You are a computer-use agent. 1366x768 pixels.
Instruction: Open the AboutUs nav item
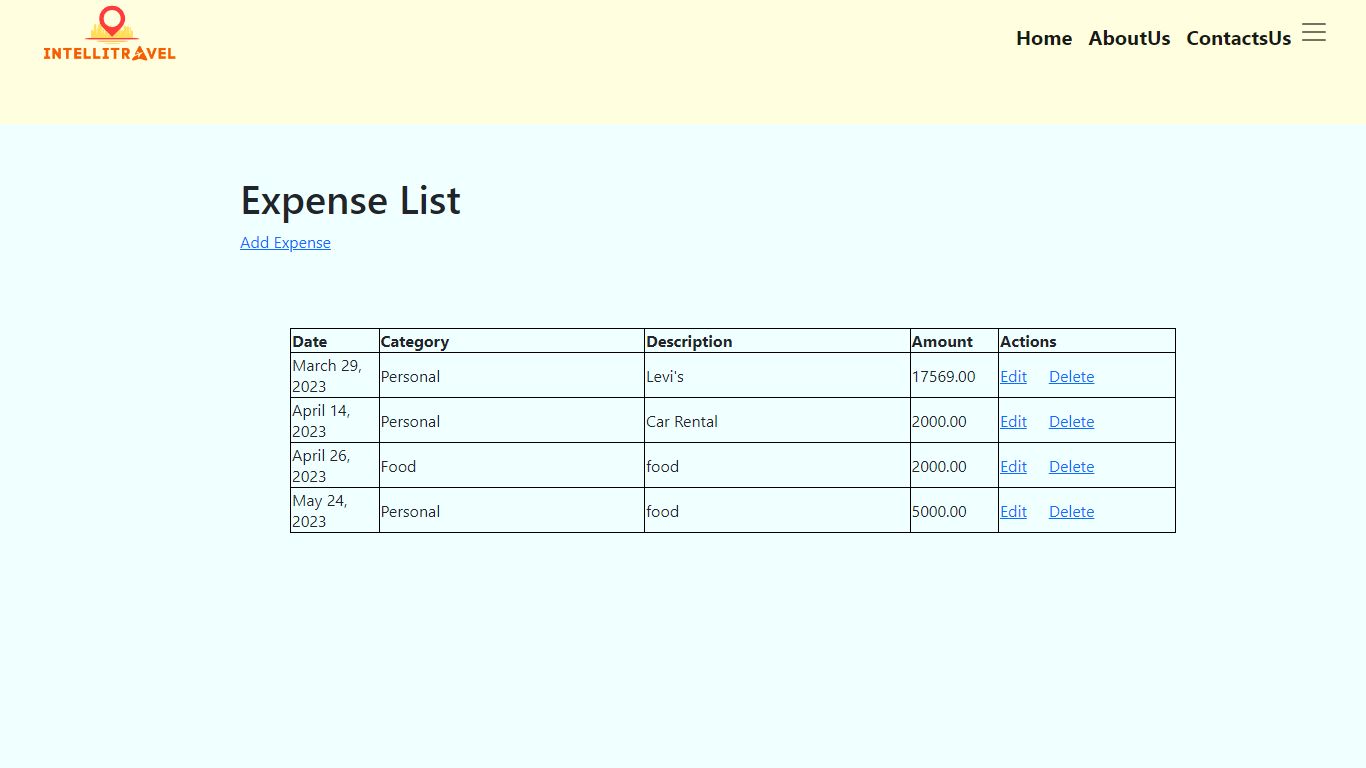point(1129,38)
